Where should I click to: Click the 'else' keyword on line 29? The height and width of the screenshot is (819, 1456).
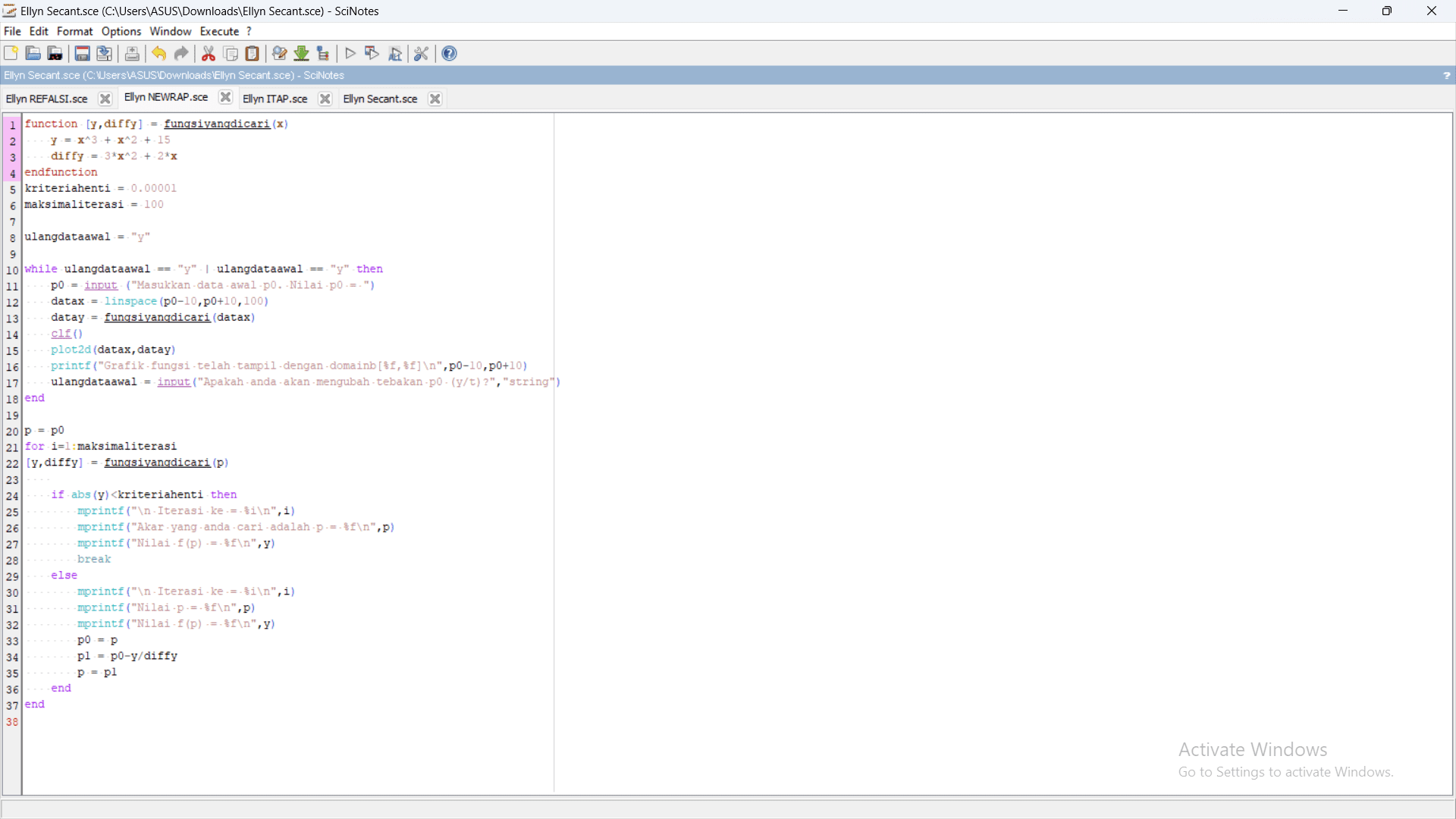(64, 576)
